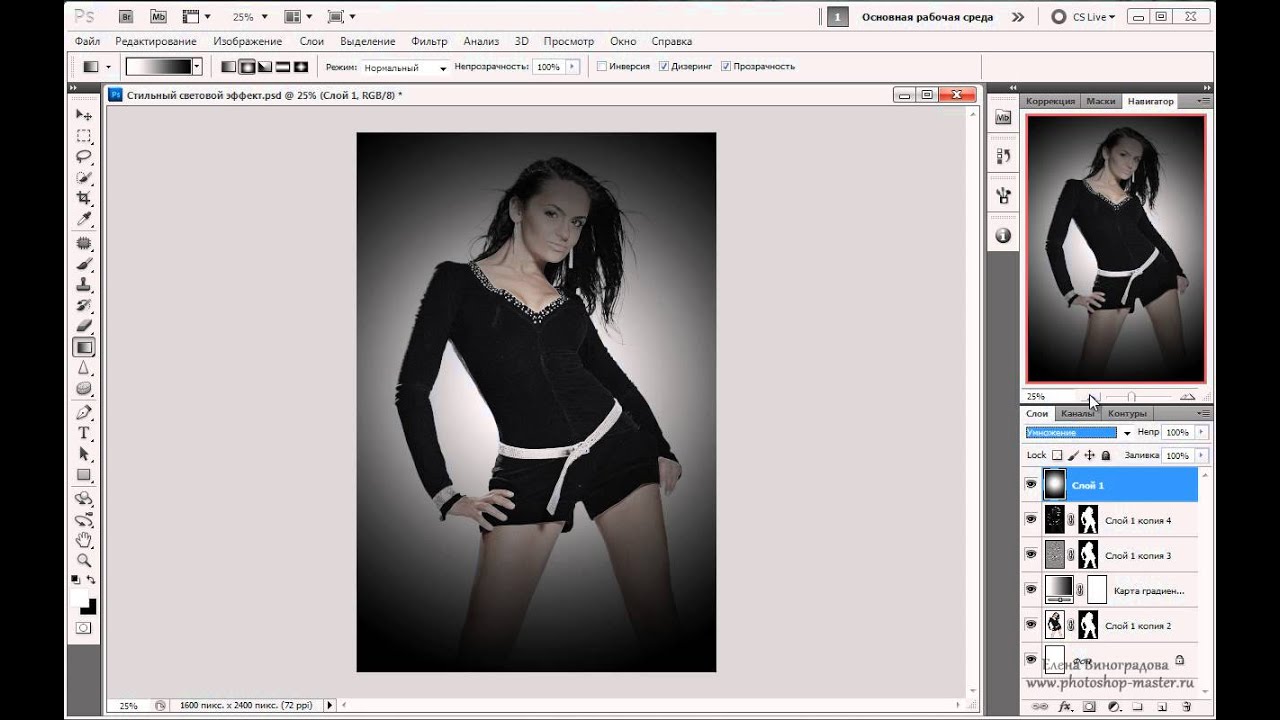The height and width of the screenshot is (720, 1280).
Task: Select the Lasso tool
Action: [x=84, y=157]
